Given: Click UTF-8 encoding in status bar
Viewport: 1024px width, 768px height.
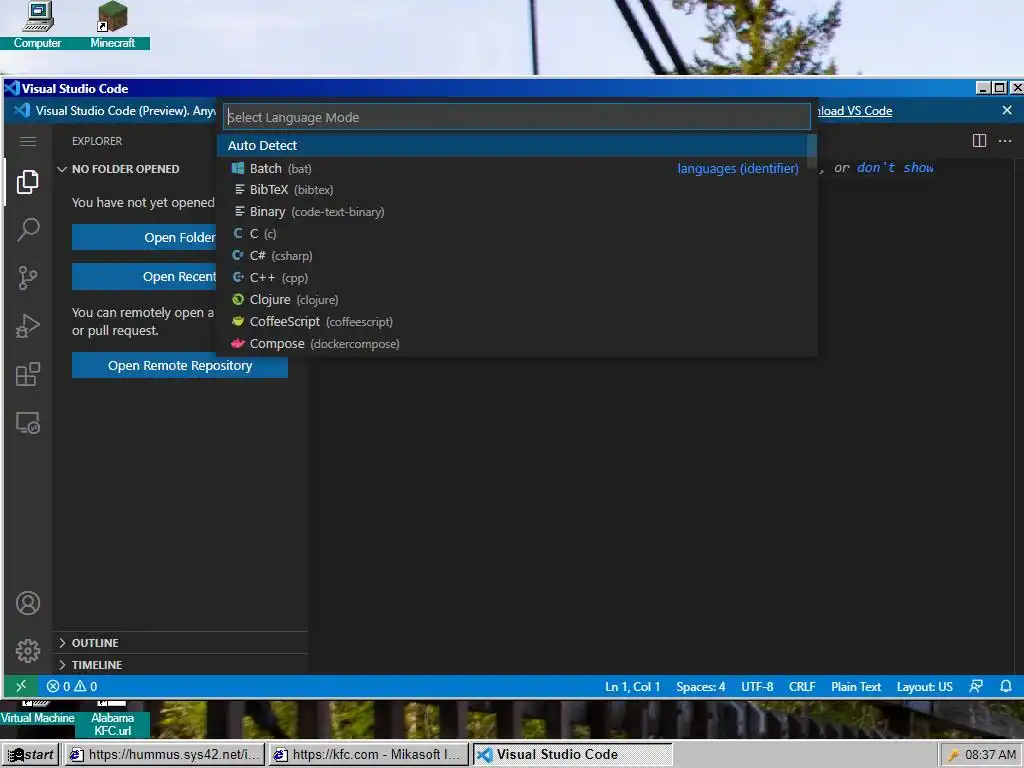Looking at the screenshot, I should (x=757, y=686).
